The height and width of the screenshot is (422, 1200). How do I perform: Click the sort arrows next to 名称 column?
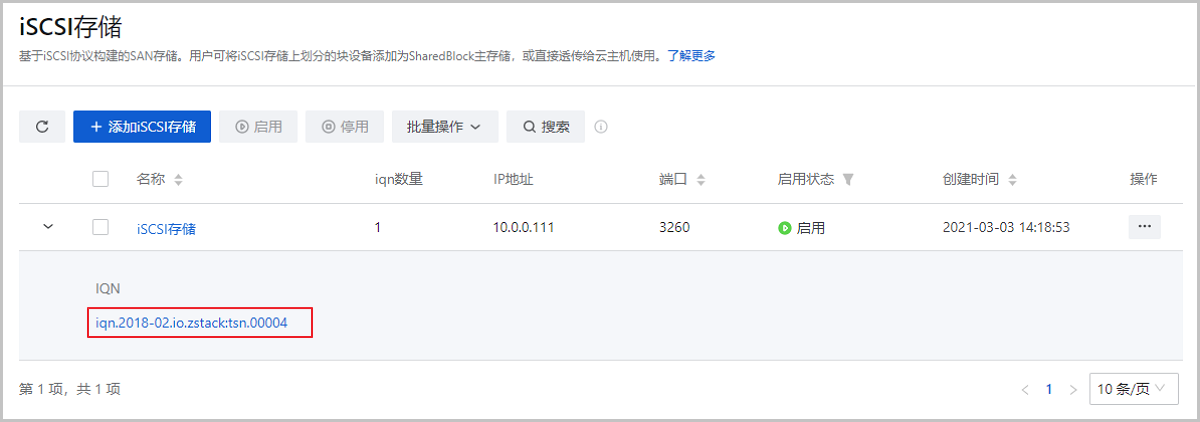[178, 180]
